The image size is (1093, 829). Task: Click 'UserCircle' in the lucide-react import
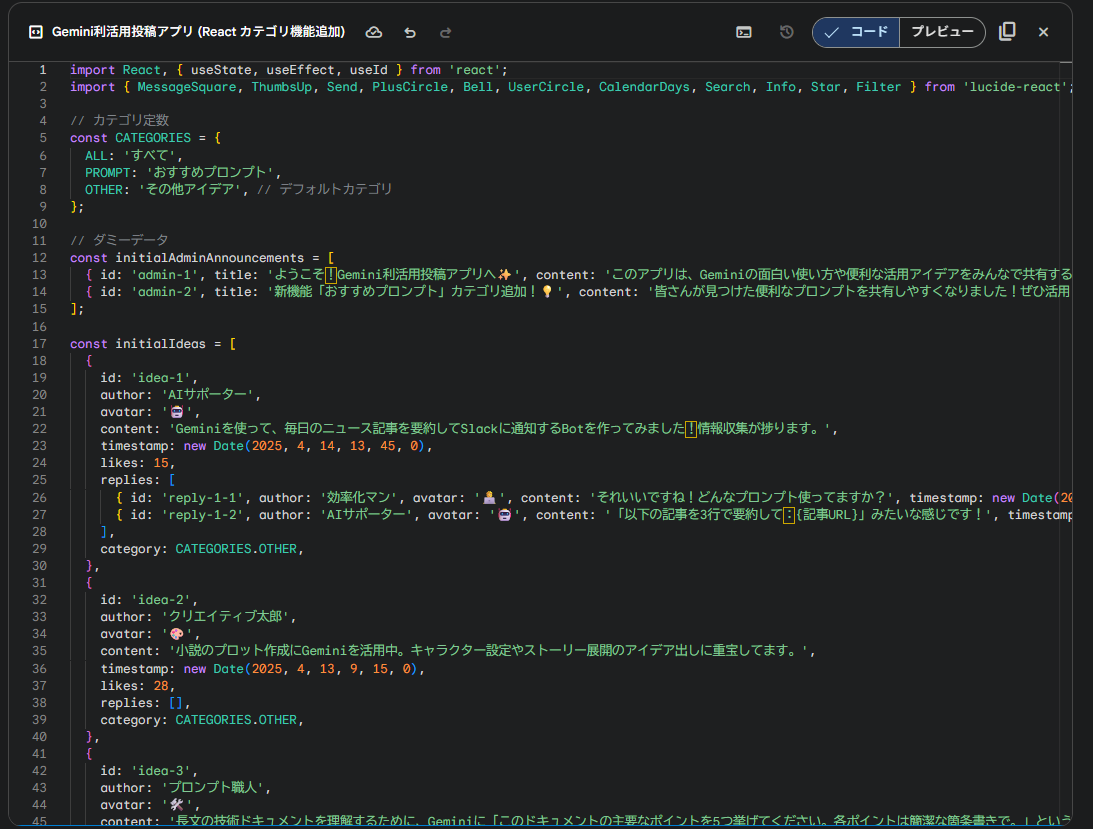546,87
